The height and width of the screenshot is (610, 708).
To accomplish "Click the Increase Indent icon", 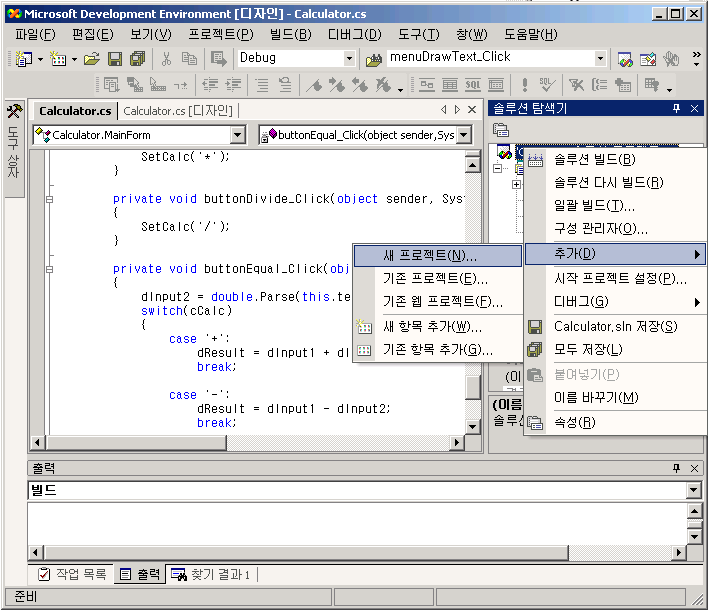I will tap(233, 84).
